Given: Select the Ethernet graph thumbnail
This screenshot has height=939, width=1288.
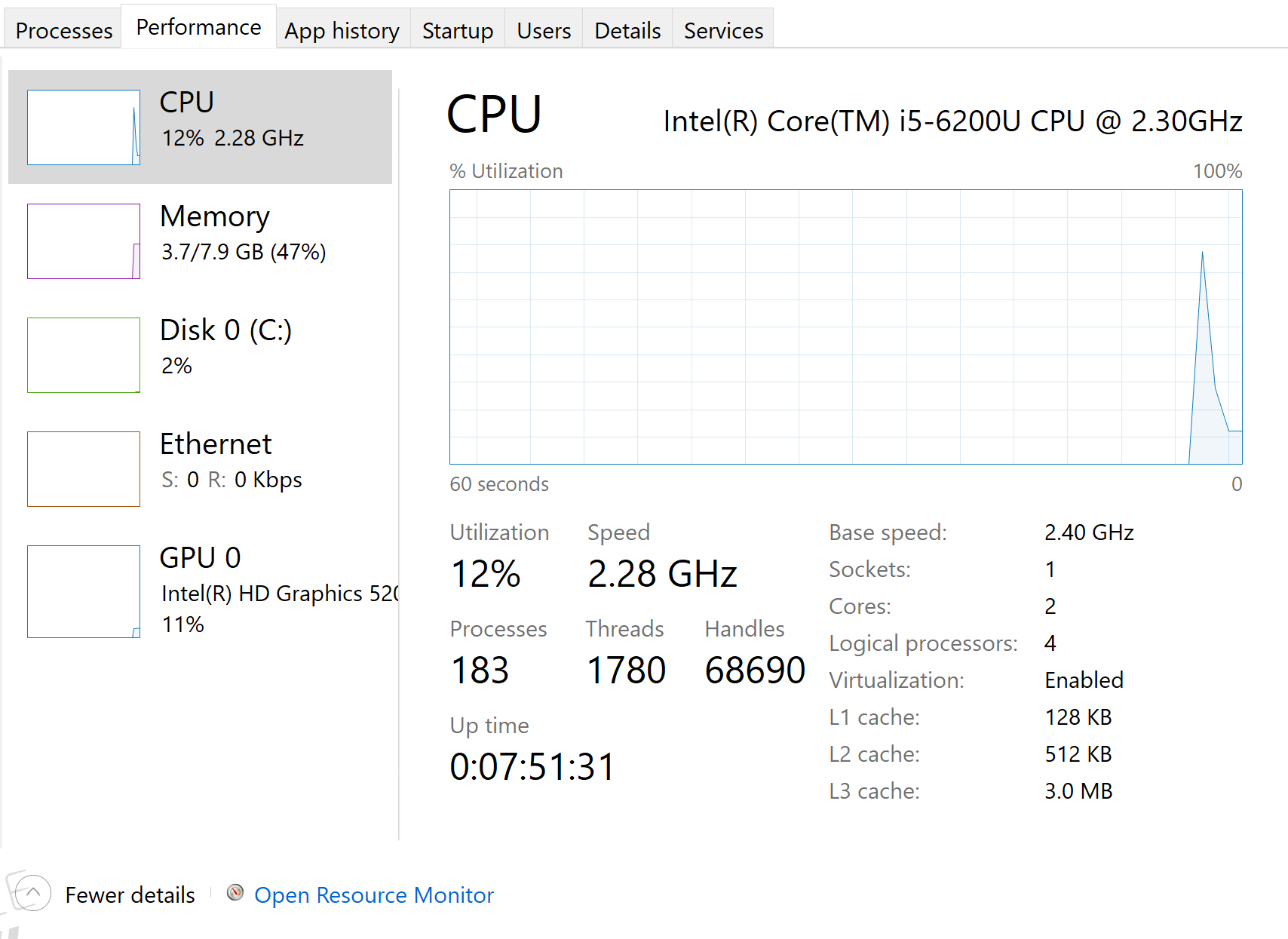Looking at the screenshot, I should 84,469.
